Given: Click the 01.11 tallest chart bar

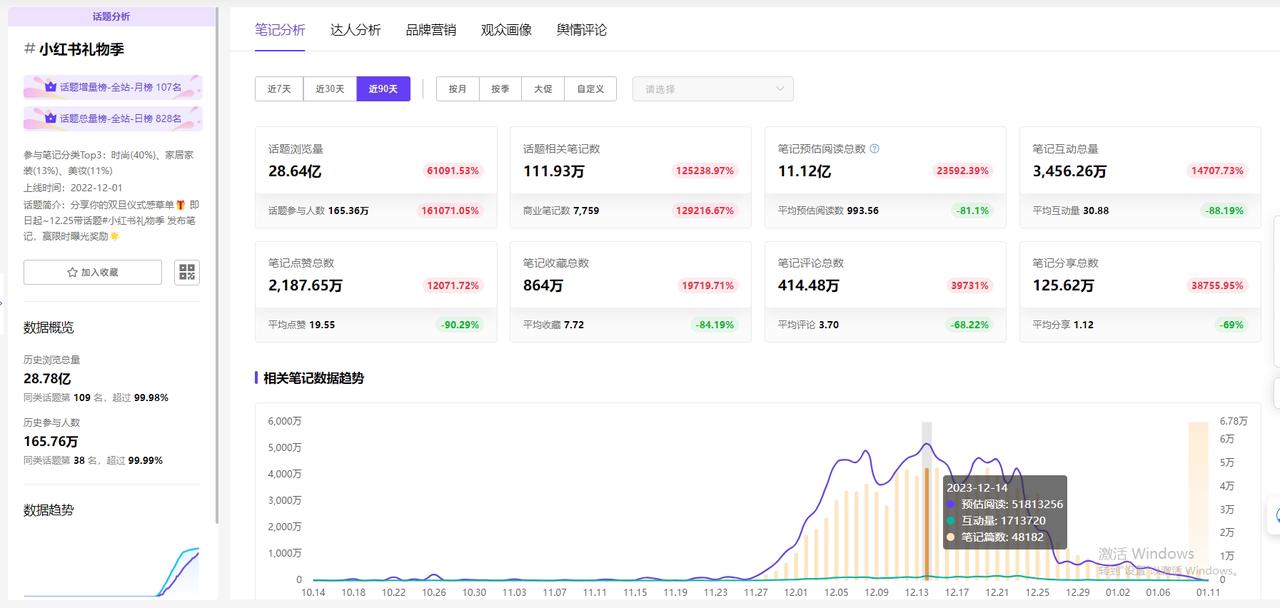Looking at the screenshot, I should click(x=1198, y=500).
